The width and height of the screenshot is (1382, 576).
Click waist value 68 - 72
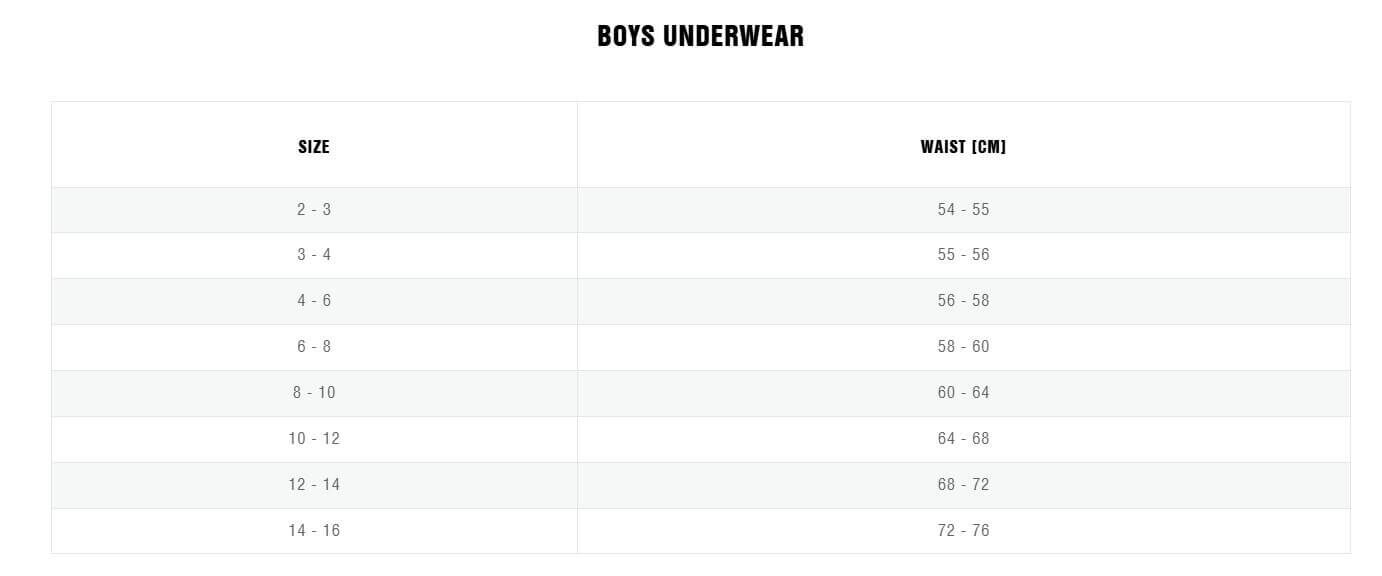(963, 485)
